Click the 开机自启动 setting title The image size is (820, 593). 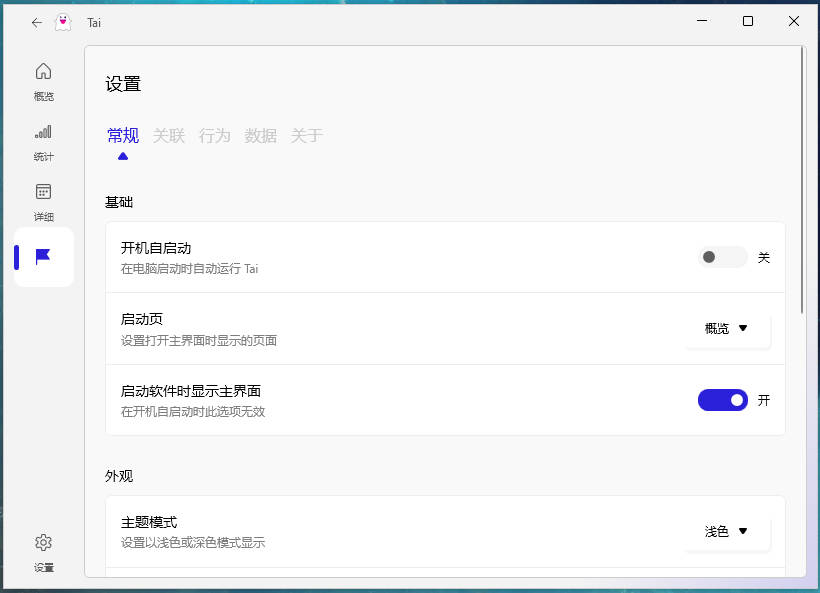[156, 248]
